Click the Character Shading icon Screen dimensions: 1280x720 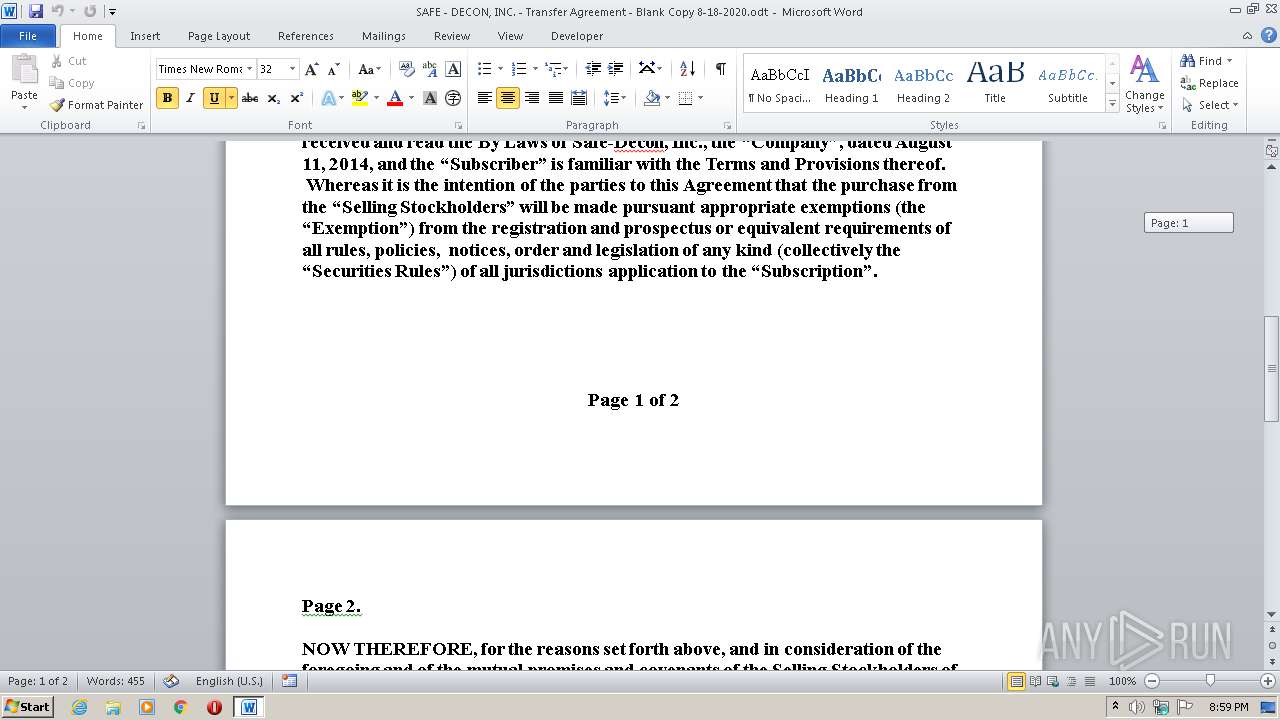click(x=430, y=98)
